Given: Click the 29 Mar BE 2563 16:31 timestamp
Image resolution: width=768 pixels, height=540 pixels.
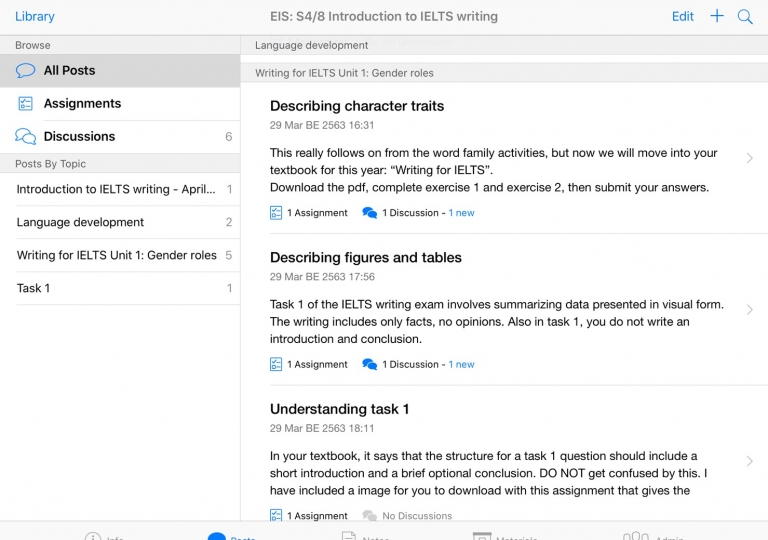Looking at the screenshot, I should (x=322, y=125).
